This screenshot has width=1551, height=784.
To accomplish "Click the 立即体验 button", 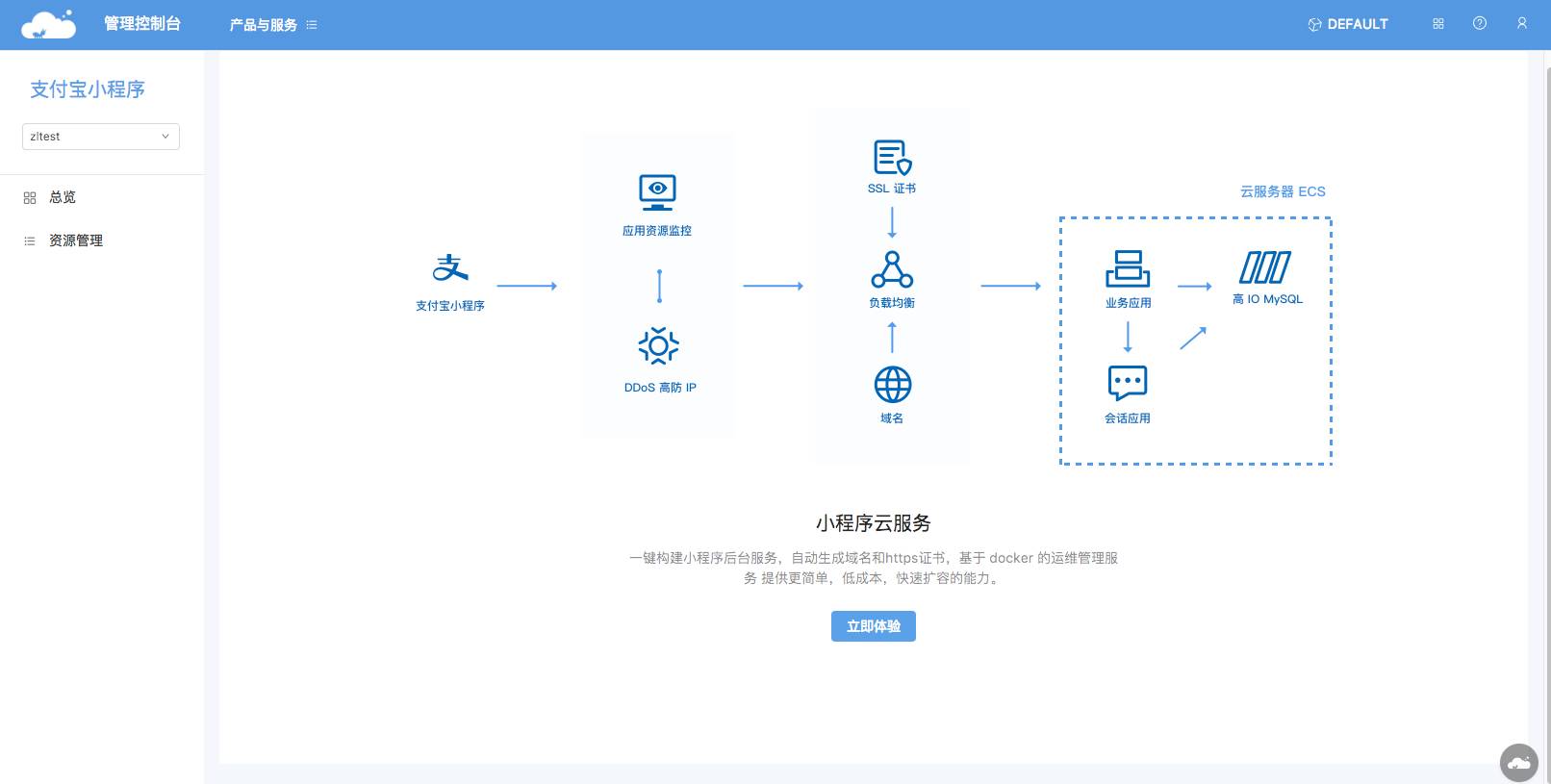I will coord(874,626).
